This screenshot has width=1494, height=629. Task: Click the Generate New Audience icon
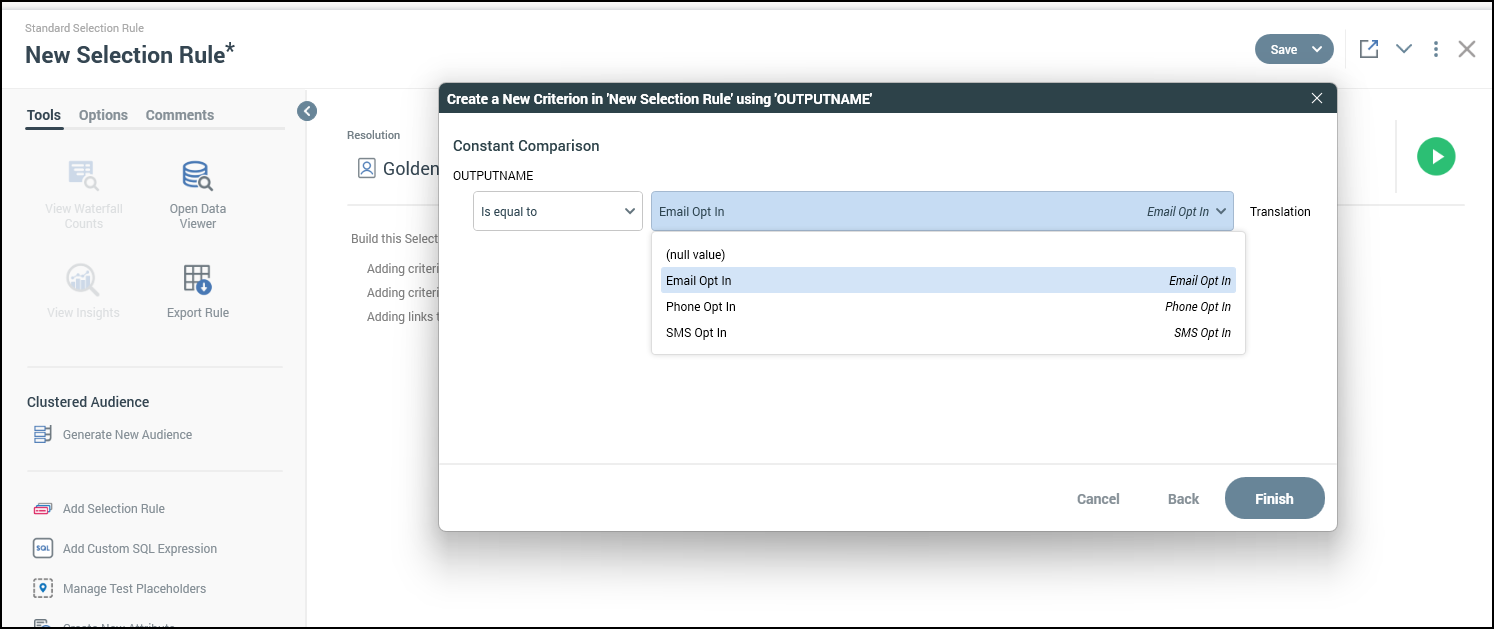click(x=43, y=435)
